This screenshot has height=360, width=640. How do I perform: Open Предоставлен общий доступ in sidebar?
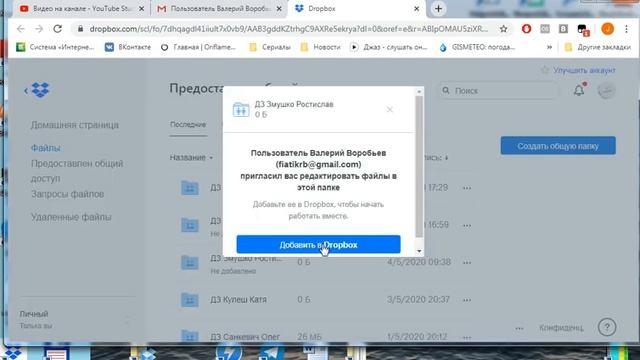tap(77, 171)
